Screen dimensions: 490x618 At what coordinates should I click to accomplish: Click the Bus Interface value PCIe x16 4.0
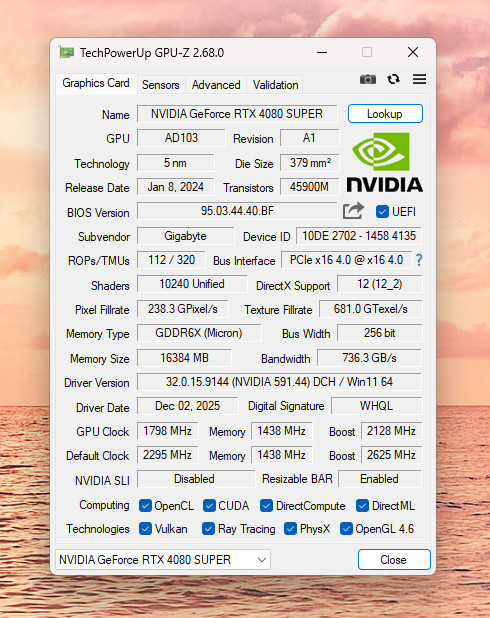pos(346,260)
